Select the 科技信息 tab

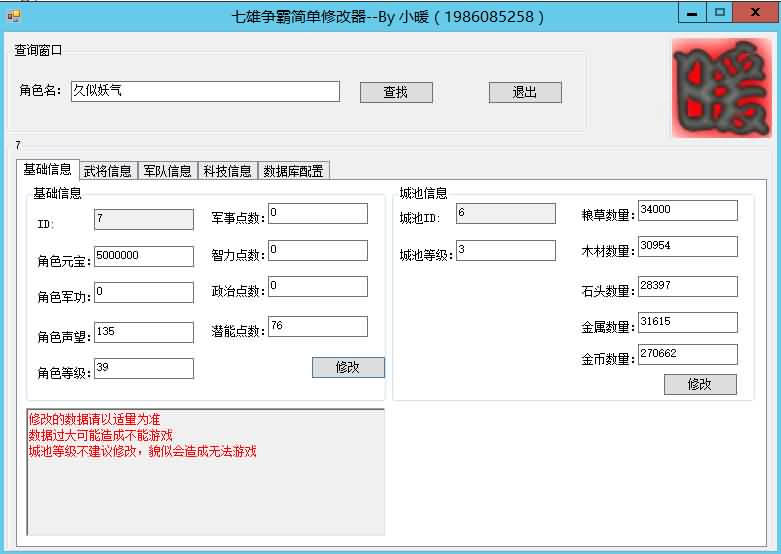(227, 170)
